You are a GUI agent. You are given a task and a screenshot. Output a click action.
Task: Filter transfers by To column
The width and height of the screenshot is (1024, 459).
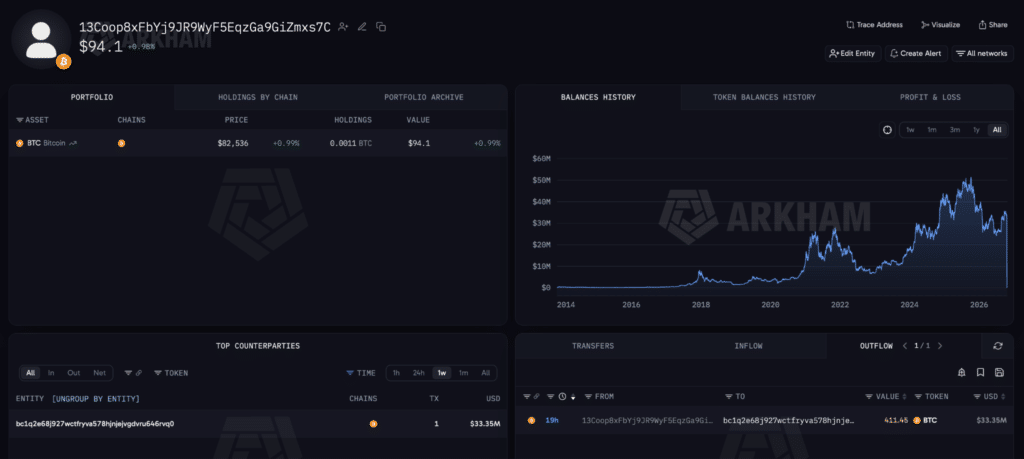pos(735,396)
